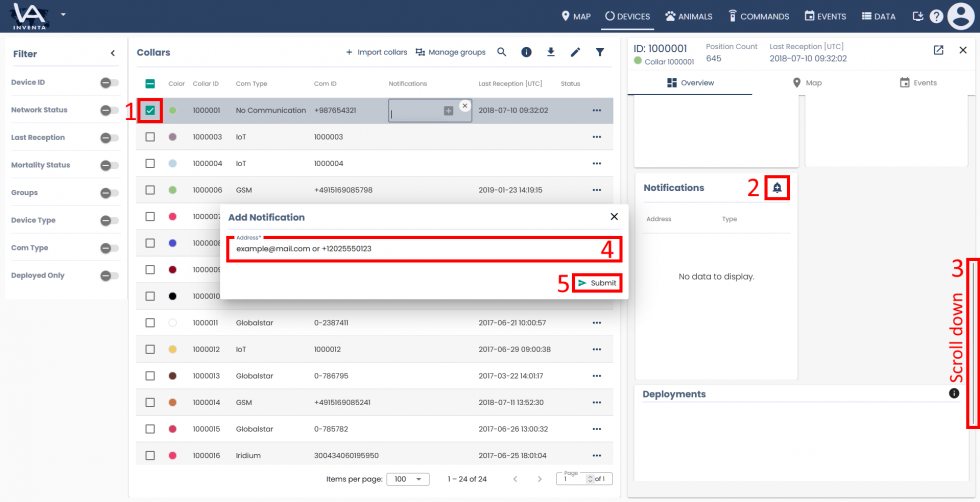Click Import collars button
Image resolution: width=980 pixels, height=502 pixels.
click(376, 52)
